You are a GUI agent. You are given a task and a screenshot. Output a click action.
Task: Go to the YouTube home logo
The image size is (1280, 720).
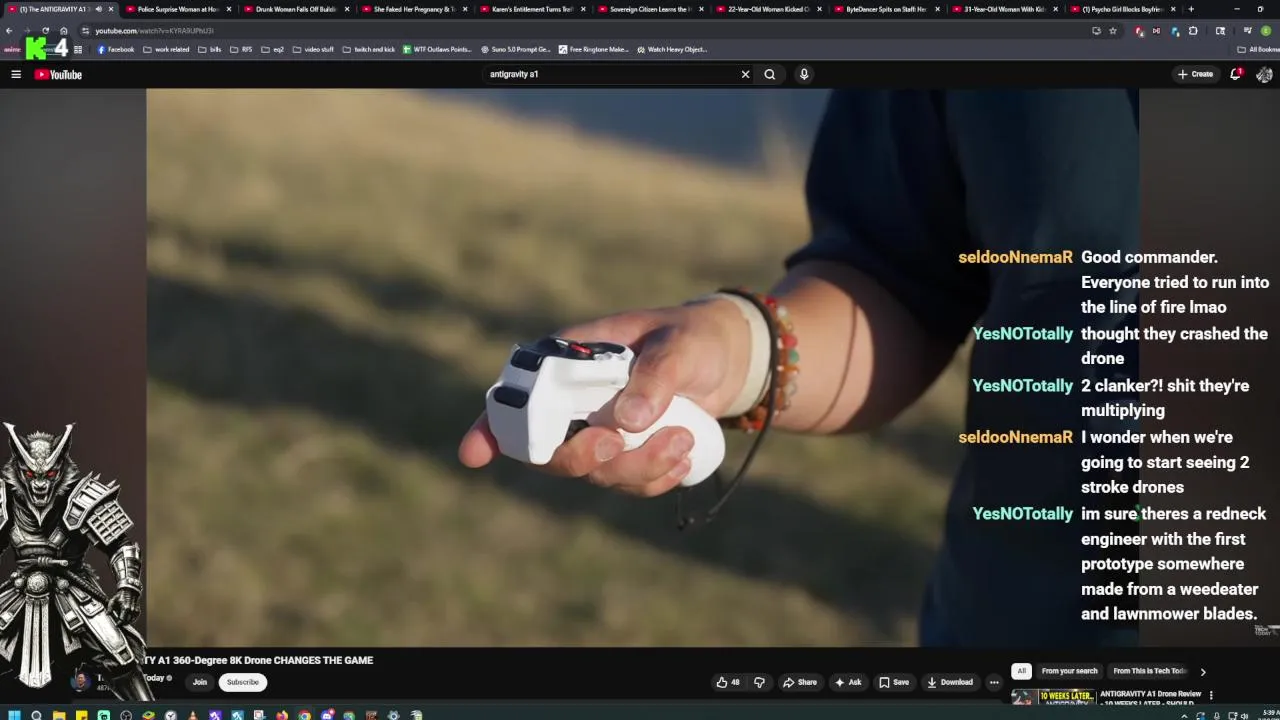click(x=58, y=74)
